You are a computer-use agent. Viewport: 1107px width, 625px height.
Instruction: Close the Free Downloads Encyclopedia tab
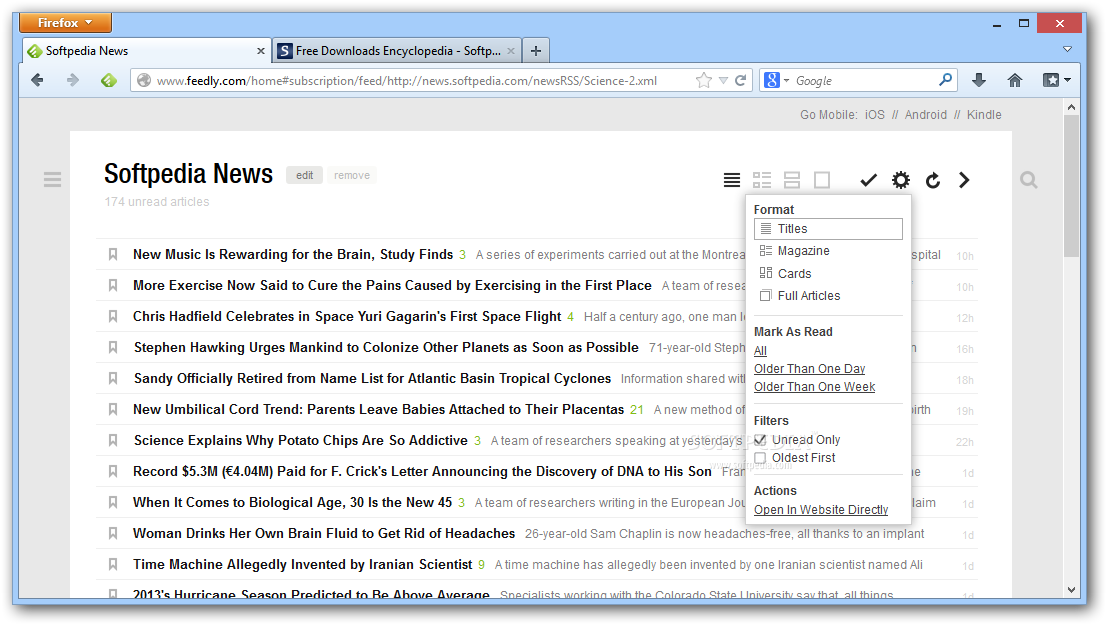coord(511,51)
